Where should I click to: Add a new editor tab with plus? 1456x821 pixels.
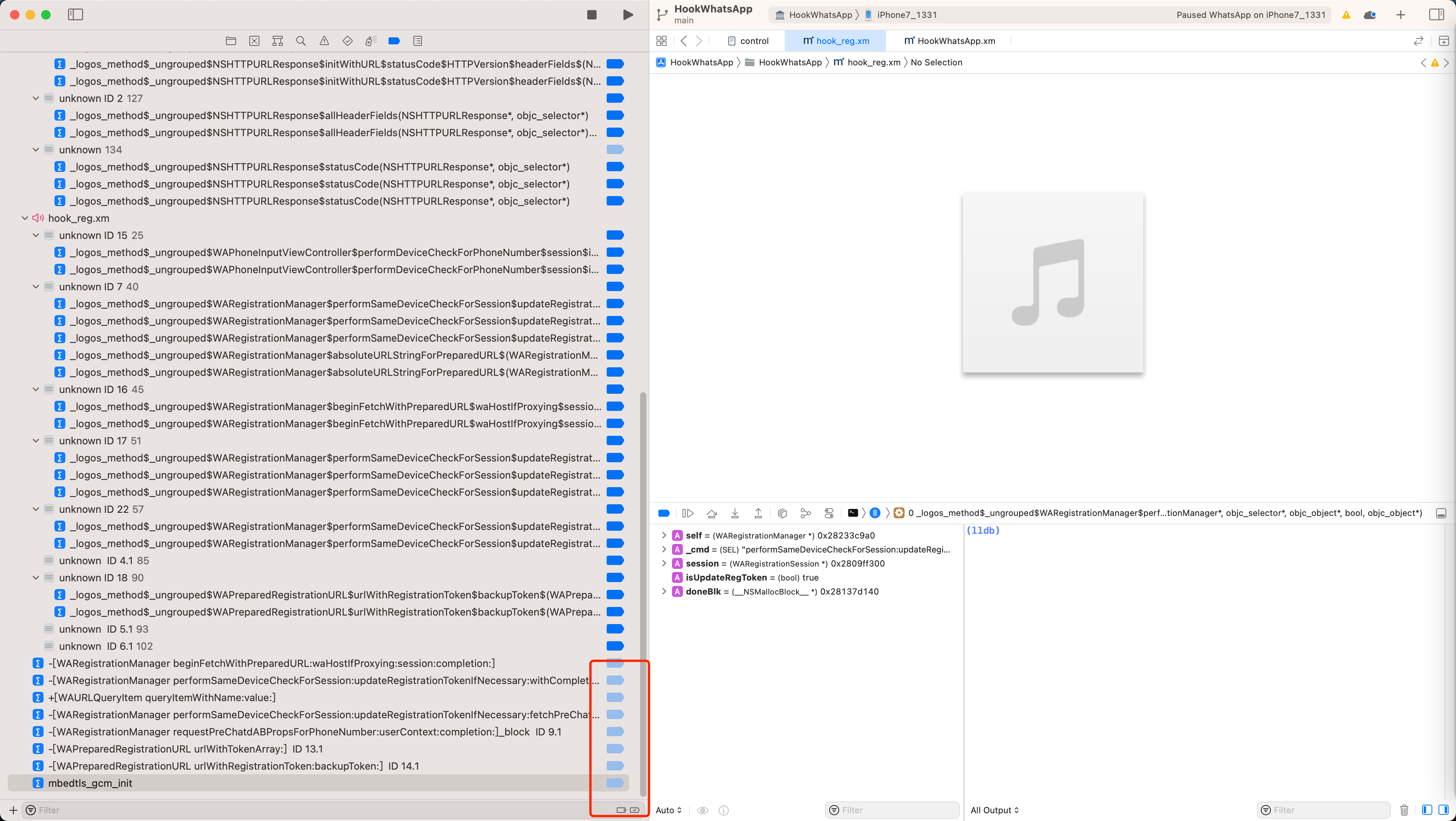pos(1401,15)
